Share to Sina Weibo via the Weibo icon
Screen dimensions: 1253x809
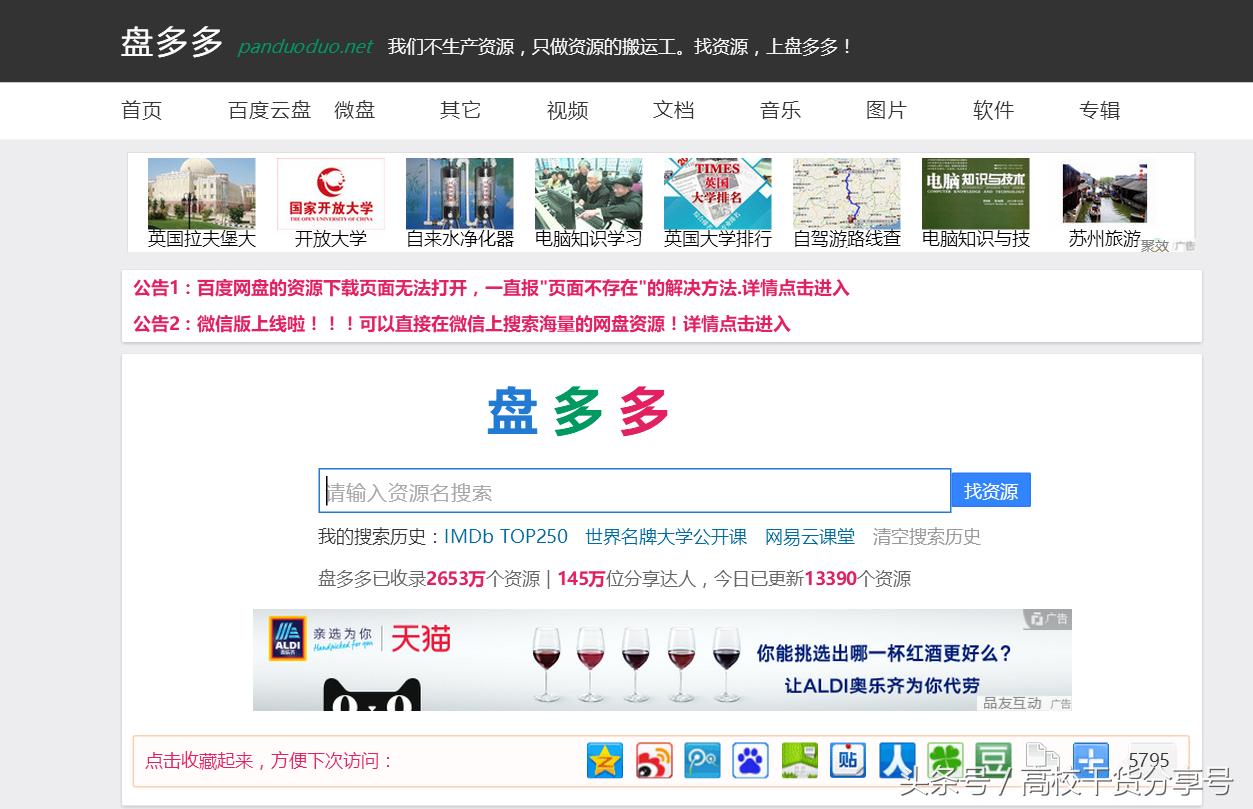(653, 760)
